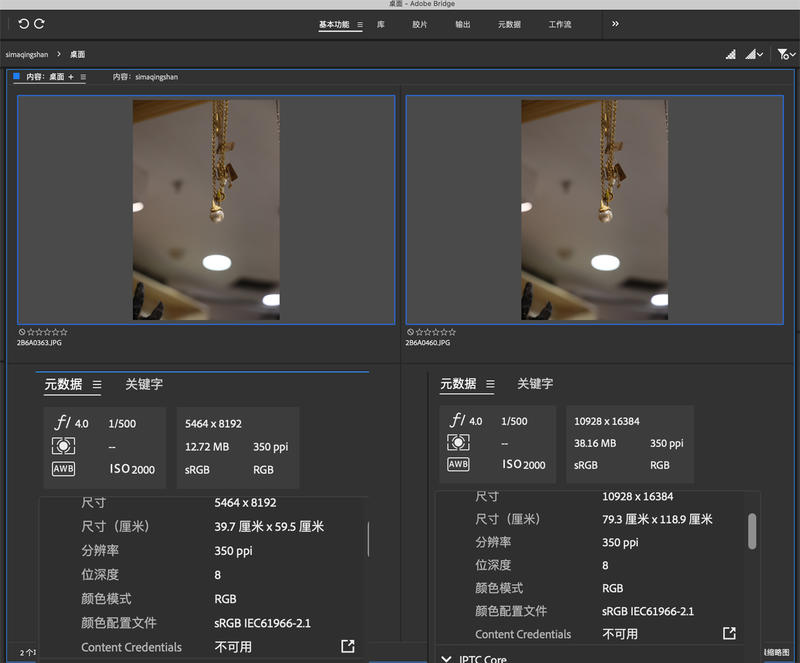Select the 2B6A0460.JPG image thumbnail
The image size is (800, 663).
tap(594, 209)
